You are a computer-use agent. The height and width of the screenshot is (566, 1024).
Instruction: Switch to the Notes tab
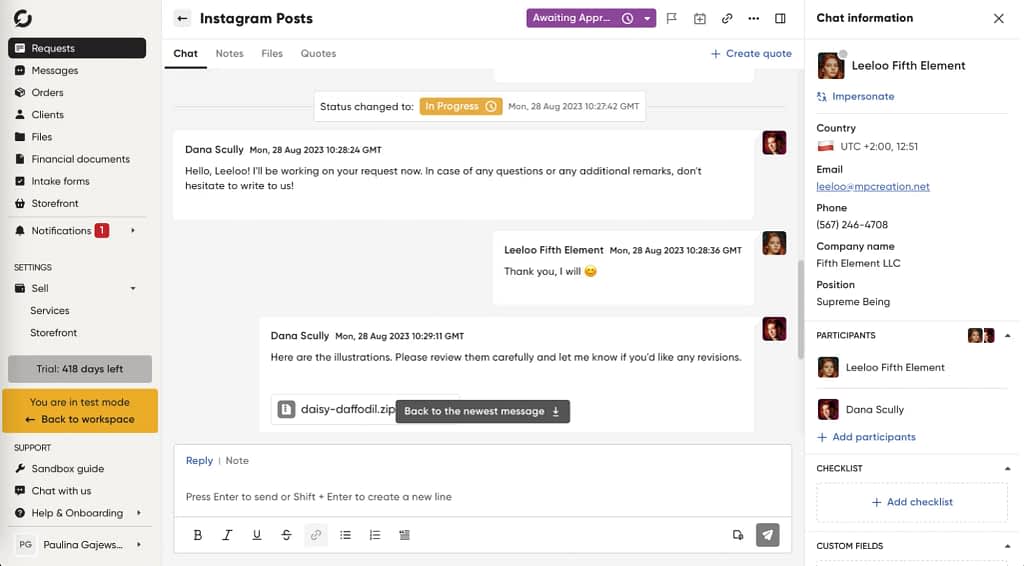229,54
